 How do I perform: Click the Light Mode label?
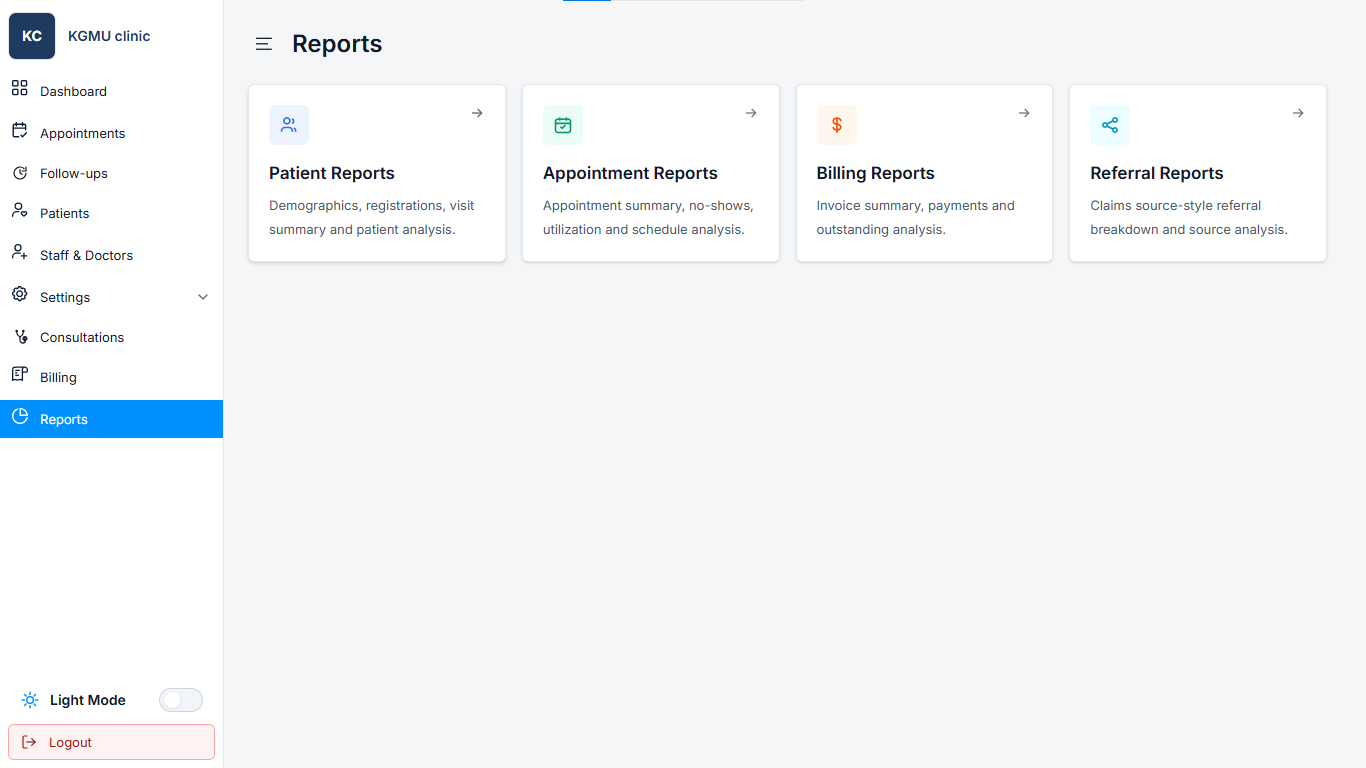(x=88, y=700)
